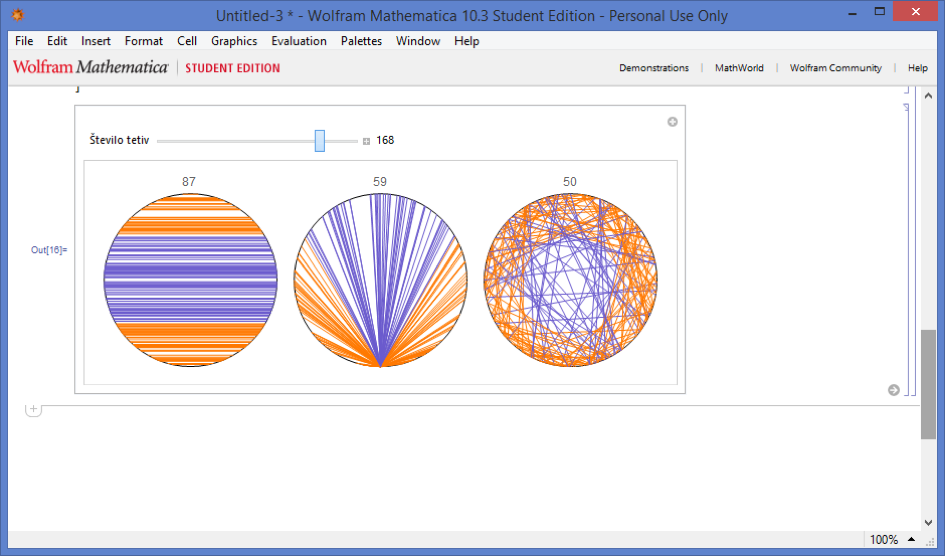Click the scrollbar up arrow
The height and width of the screenshot is (556, 945).
pyautogui.click(x=927, y=96)
